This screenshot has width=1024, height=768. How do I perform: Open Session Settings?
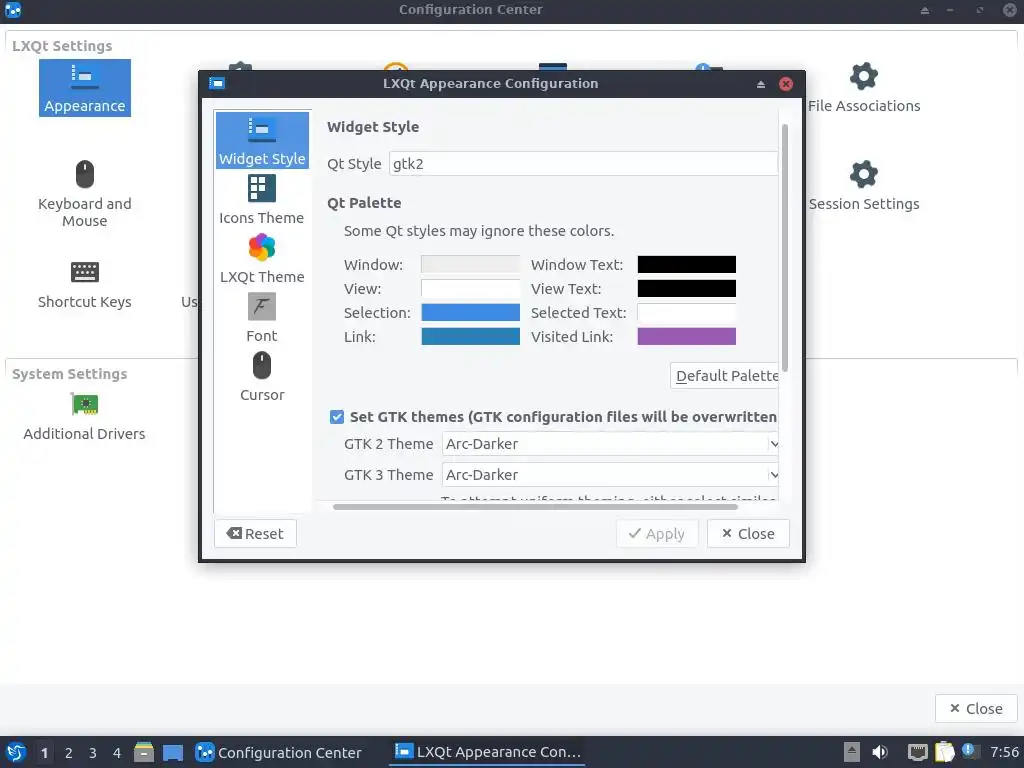coord(863,186)
